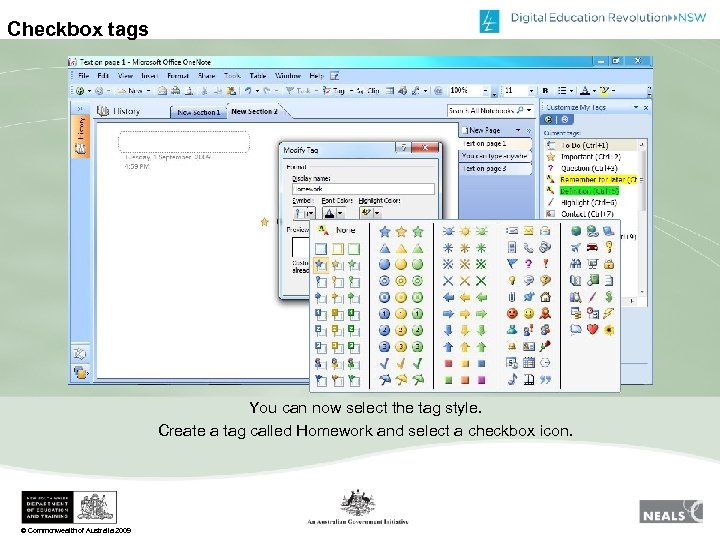Select the yellow star checkbox symbol
The height and width of the screenshot is (540, 720).
tap(338, 265)
